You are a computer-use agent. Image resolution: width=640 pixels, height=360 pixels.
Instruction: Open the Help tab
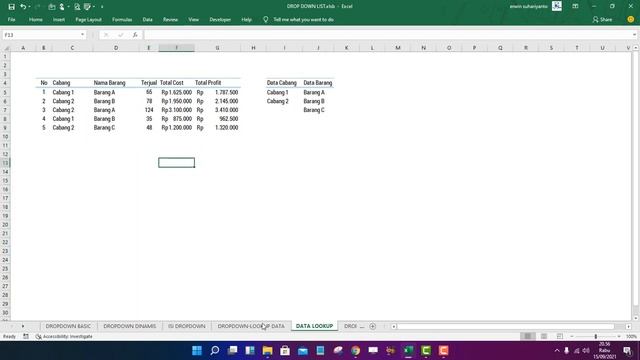coord(246,20)
